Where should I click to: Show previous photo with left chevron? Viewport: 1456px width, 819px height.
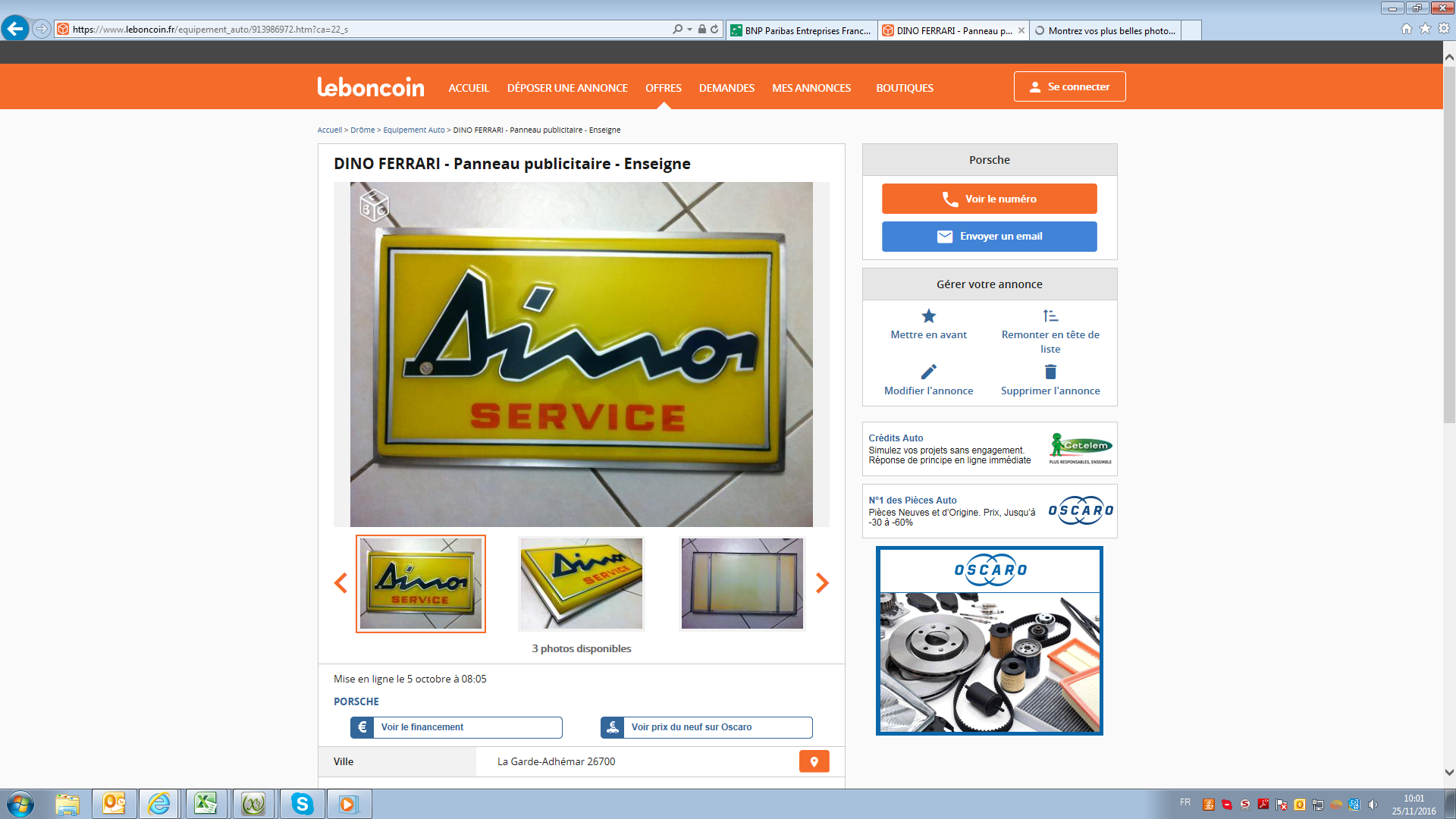click(340, 582)
